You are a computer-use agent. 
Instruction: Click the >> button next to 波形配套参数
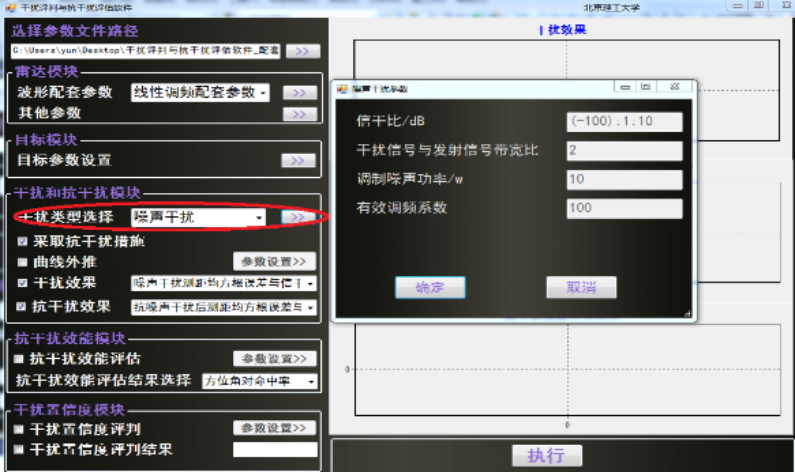click(299, 93)
